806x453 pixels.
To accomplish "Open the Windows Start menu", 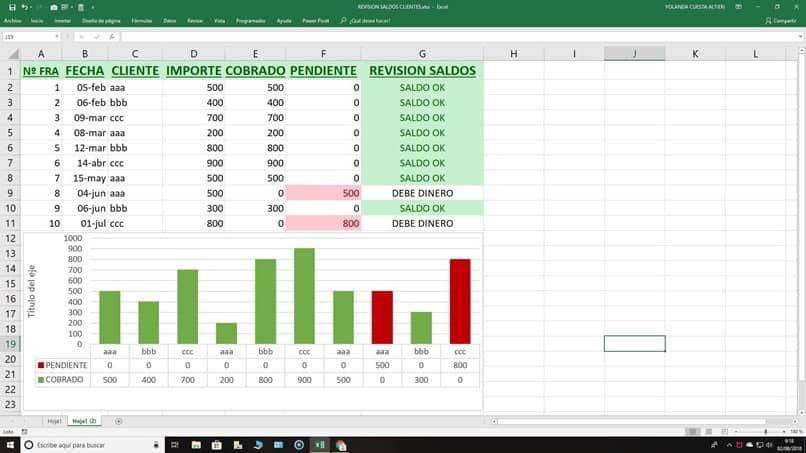I will click(10, 445).
